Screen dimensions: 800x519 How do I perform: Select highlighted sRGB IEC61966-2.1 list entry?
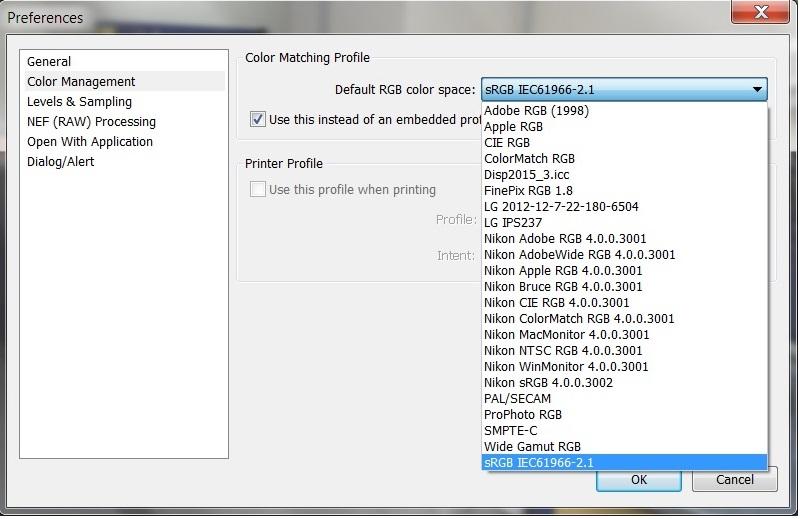[x=624, y=462]
